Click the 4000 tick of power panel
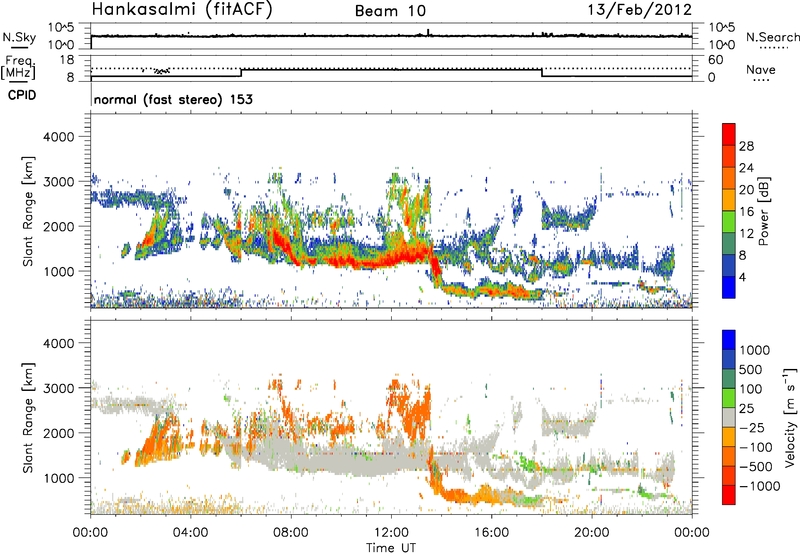Viewport: 800px width, 554px height. point(59,137)
